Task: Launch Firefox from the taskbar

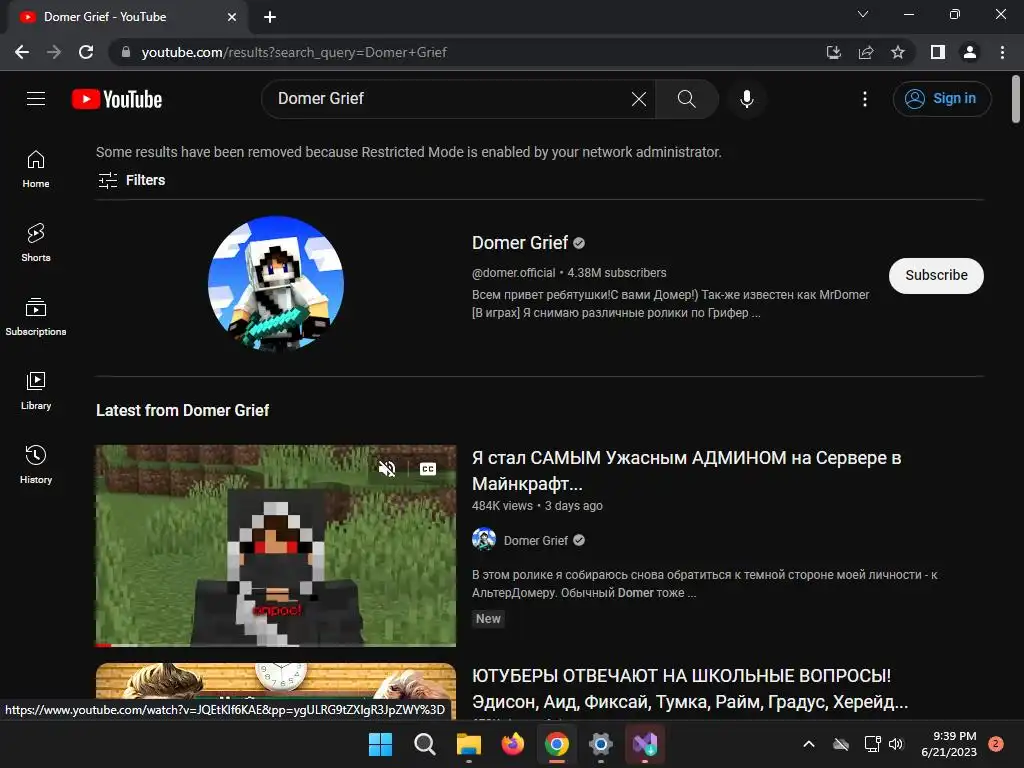Action: (x=513, y=744)
